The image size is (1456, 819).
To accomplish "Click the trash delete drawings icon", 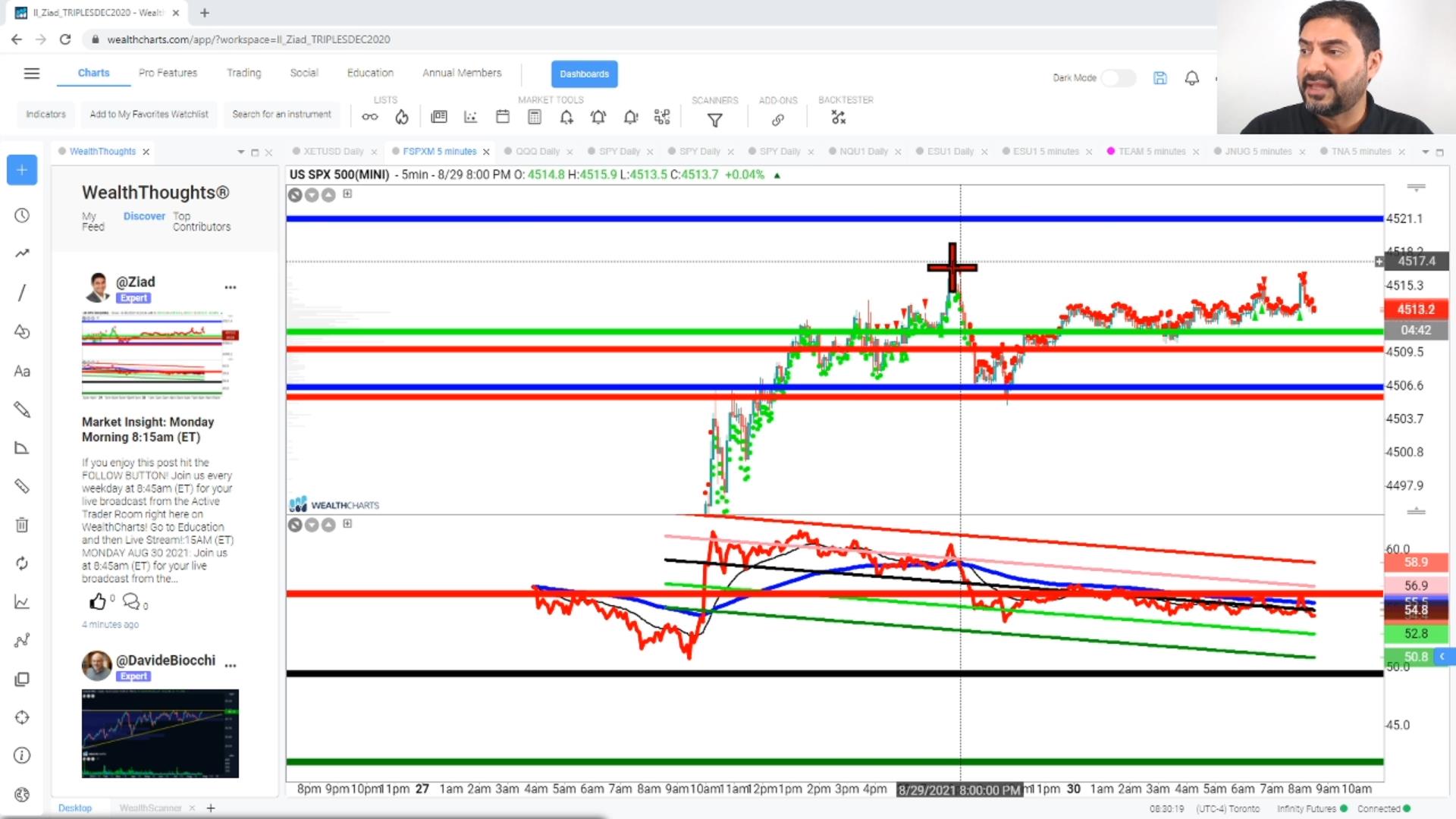I will click(22, 525).
